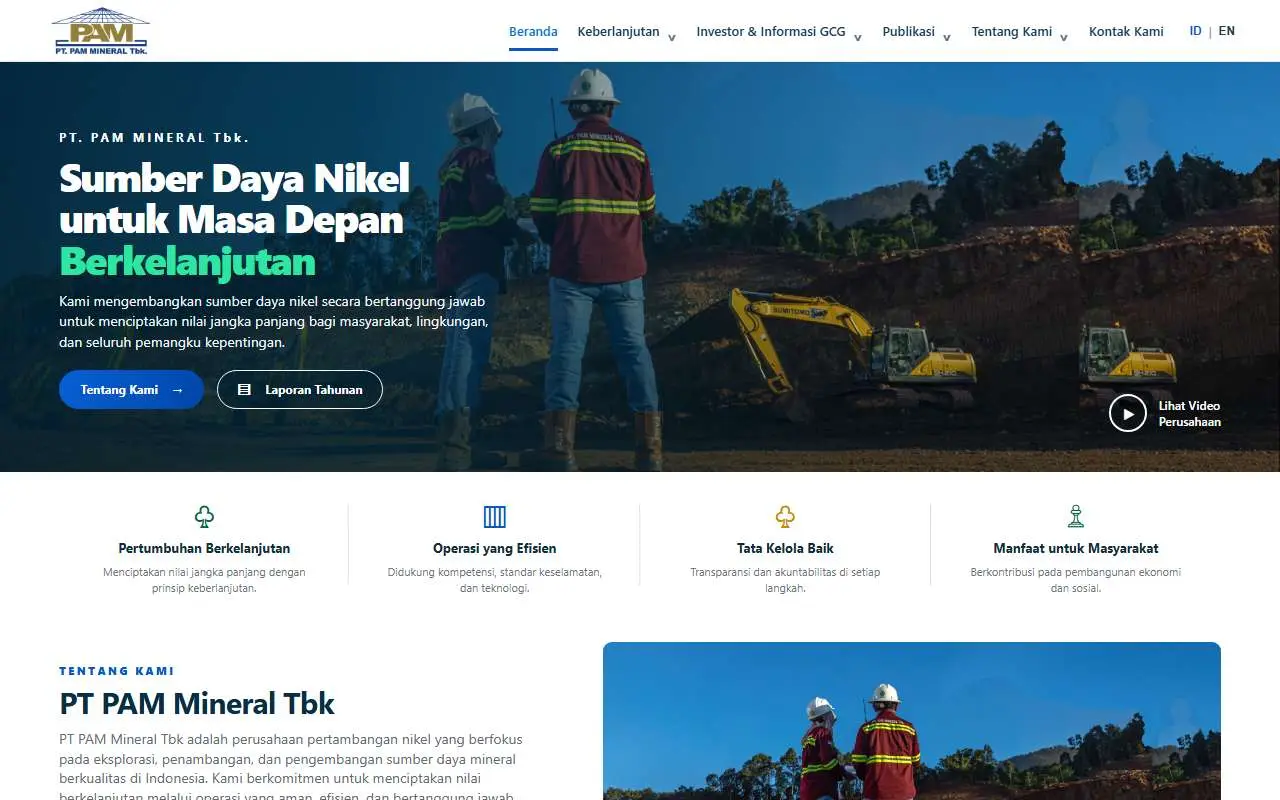Click the arrow icon in Tentang Kami button
The height and width of the screenshot is (800, 1280).
(x=177, y=390)
